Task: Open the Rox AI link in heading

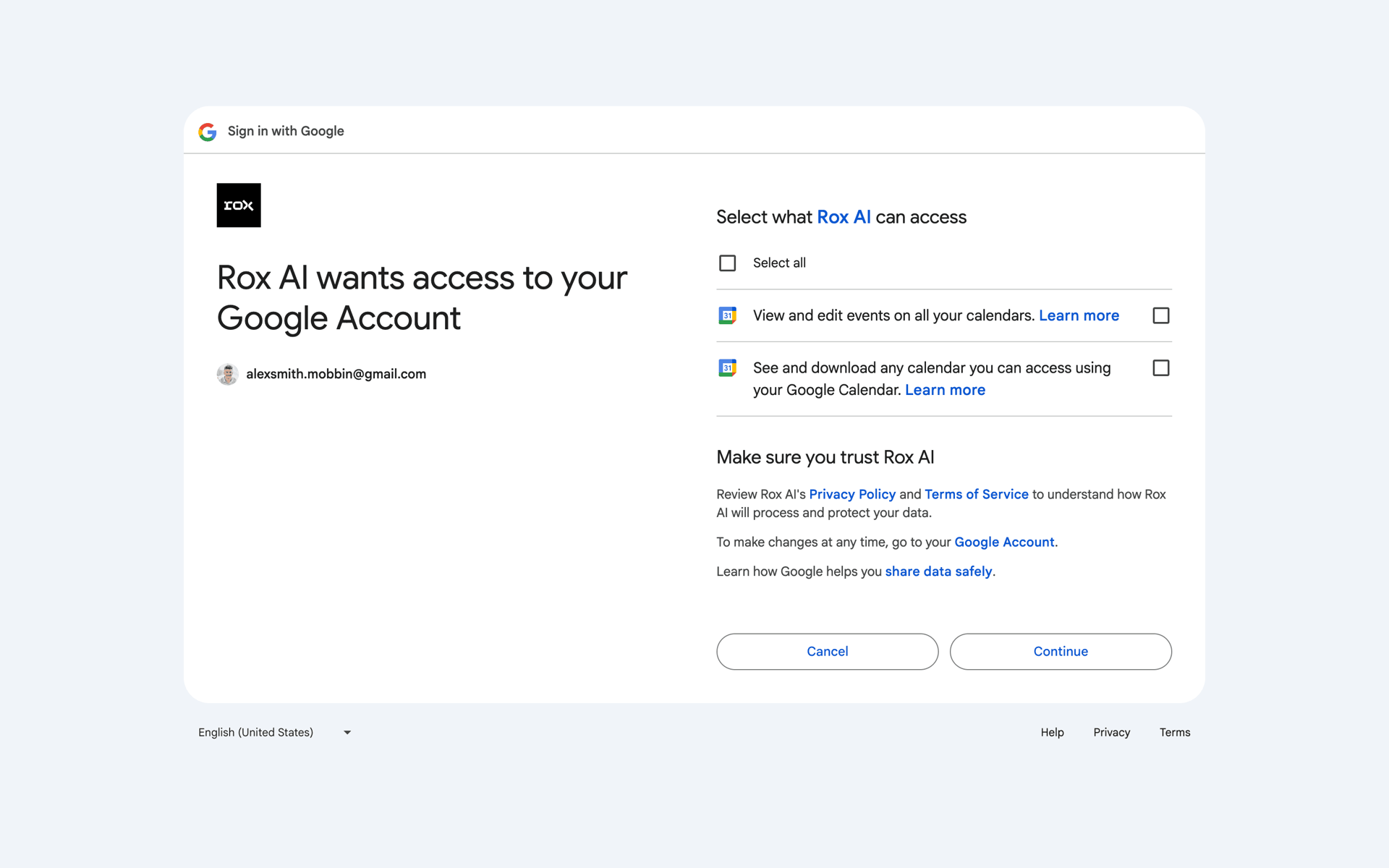Action: tap(844, 217)
